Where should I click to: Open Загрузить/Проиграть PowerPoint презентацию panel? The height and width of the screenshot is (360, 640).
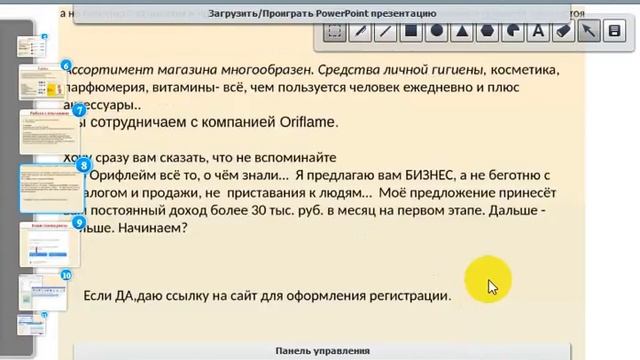coord(322,13)
